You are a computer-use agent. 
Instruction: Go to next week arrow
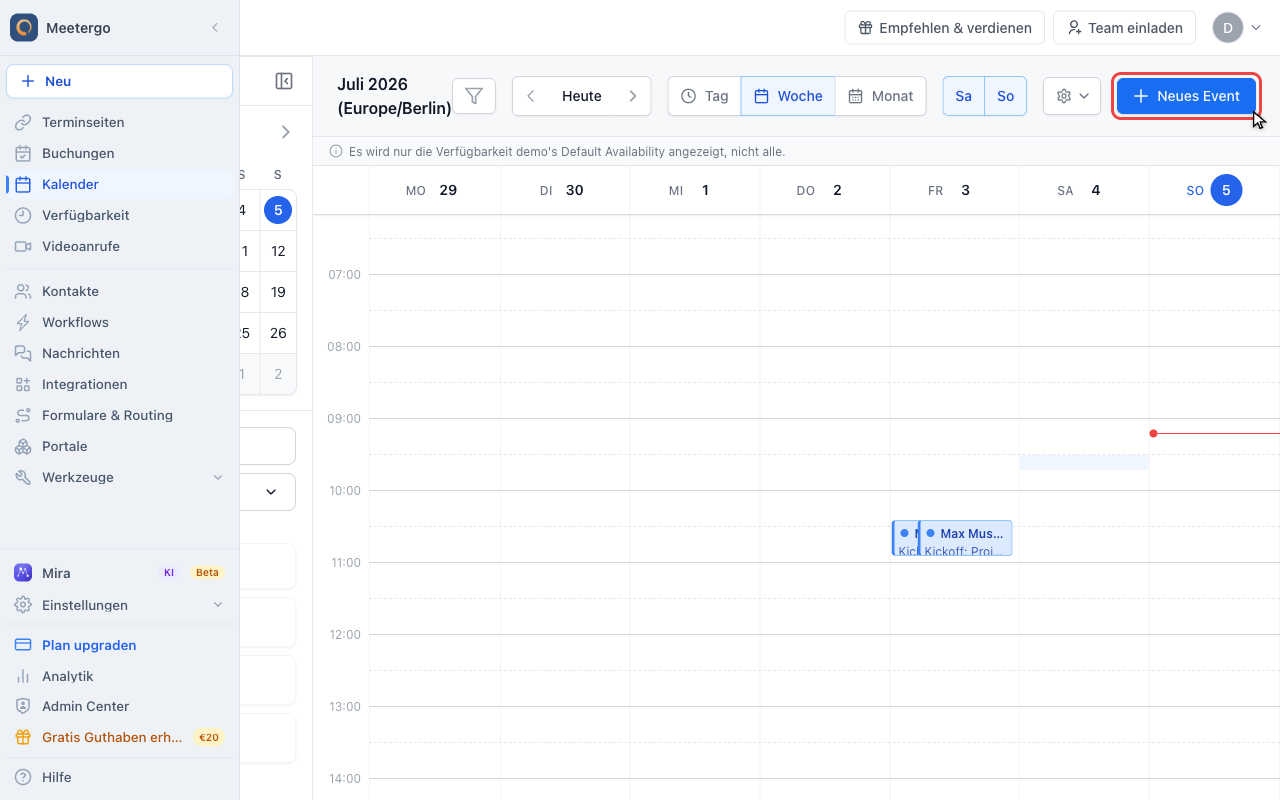633,96
